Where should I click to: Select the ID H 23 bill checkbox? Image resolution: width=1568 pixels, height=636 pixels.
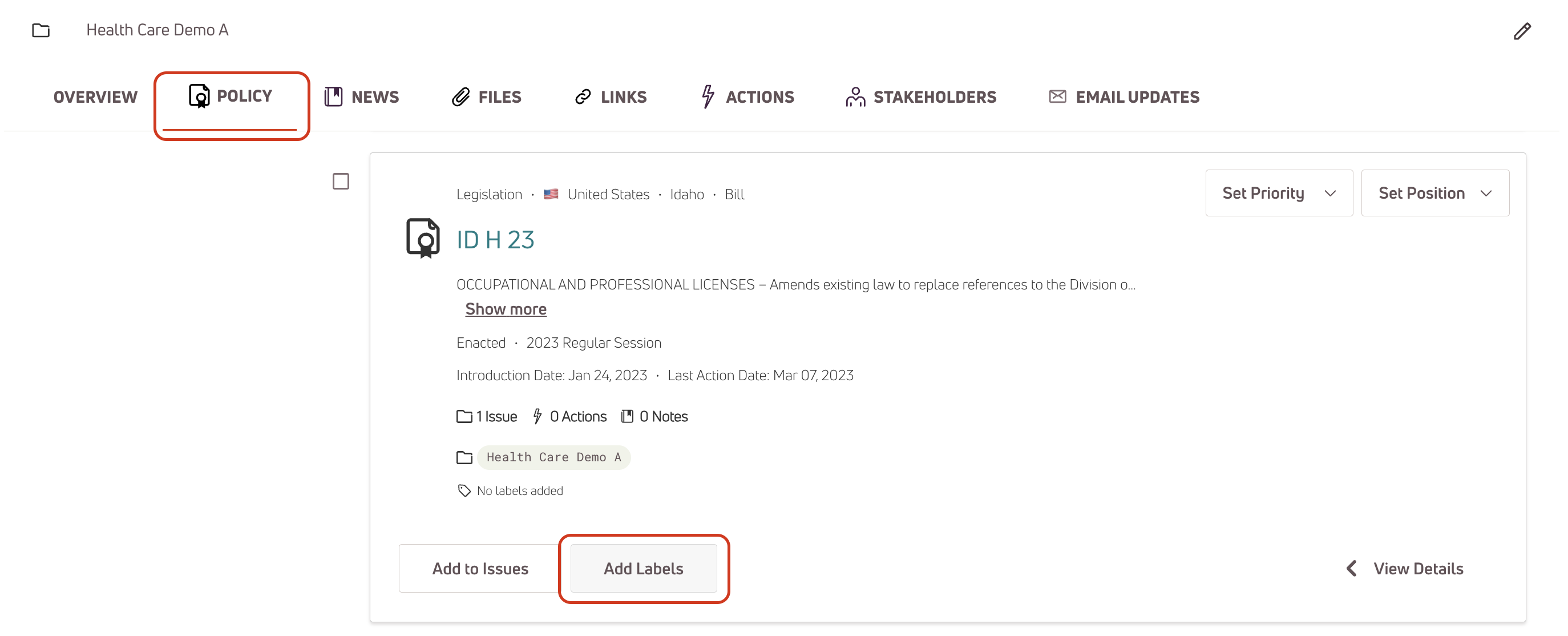pyautogui.click(x=341, y=181)
